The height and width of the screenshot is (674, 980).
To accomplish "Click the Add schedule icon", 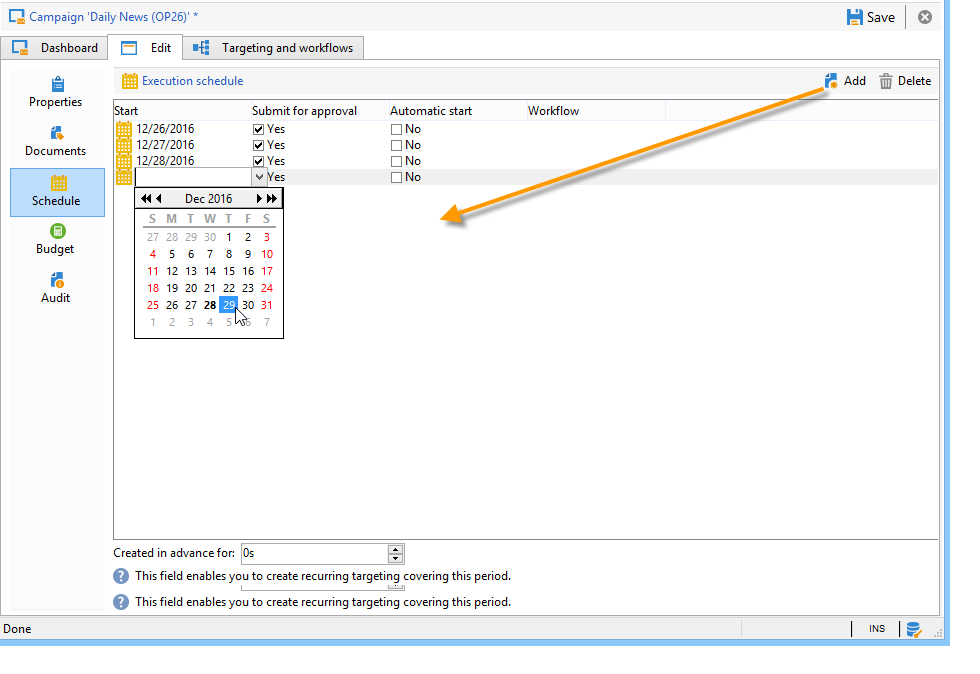I will click(x=831, y=81).
